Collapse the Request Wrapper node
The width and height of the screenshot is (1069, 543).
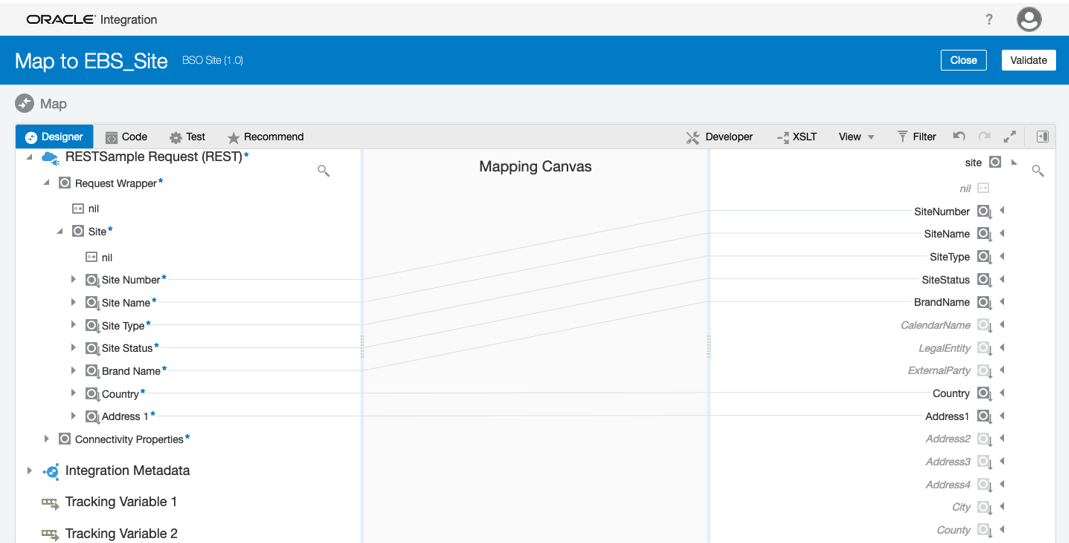(x=46, y=183)
